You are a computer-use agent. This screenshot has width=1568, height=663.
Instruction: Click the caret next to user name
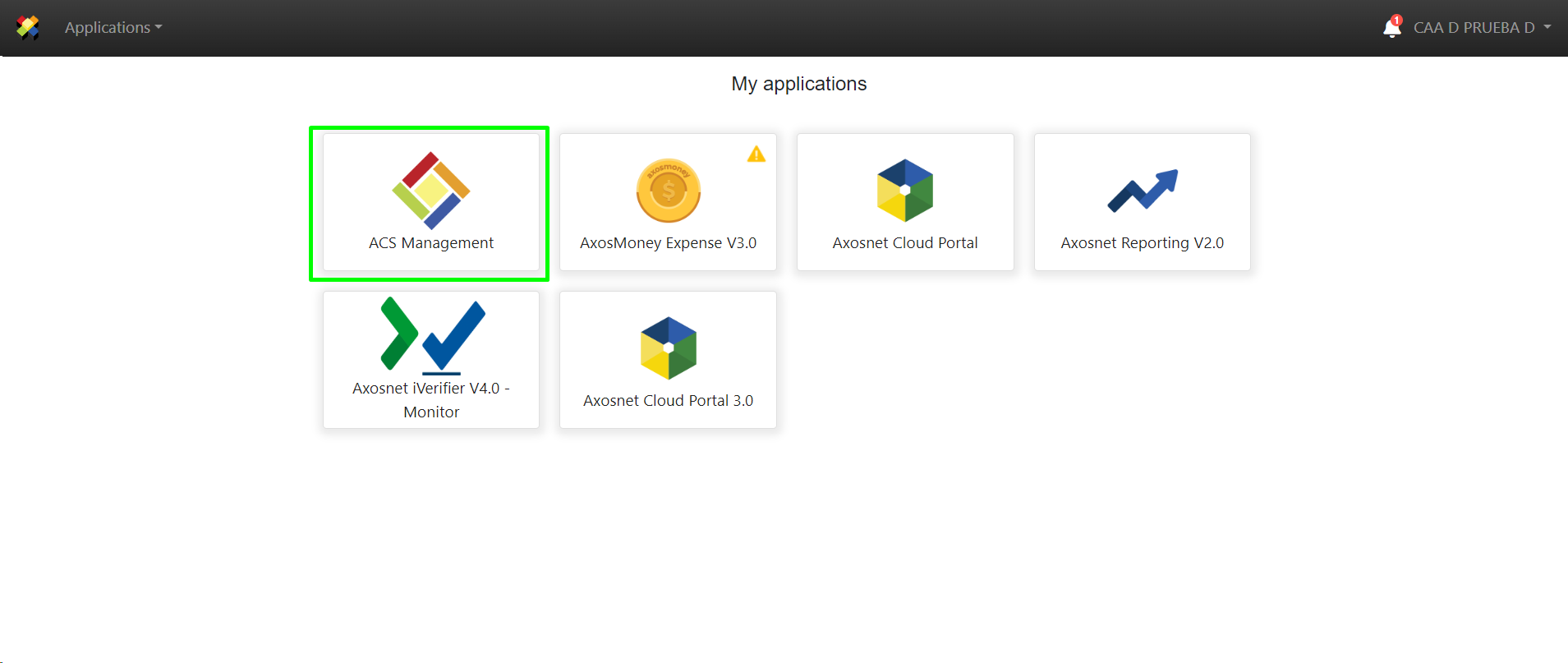(x=1547, y=27)
